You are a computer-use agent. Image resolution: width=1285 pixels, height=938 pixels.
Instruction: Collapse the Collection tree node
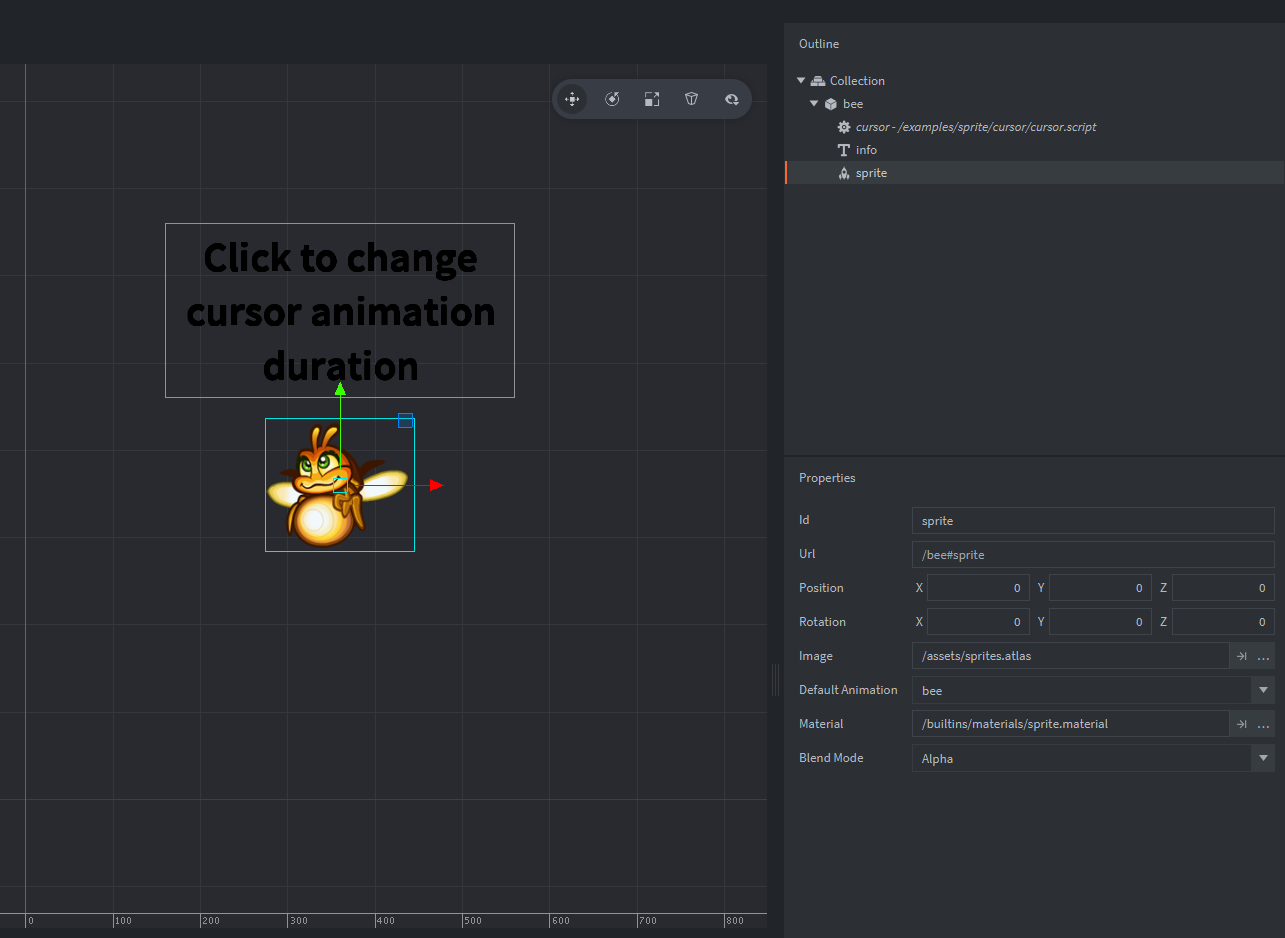pos(801,81)
